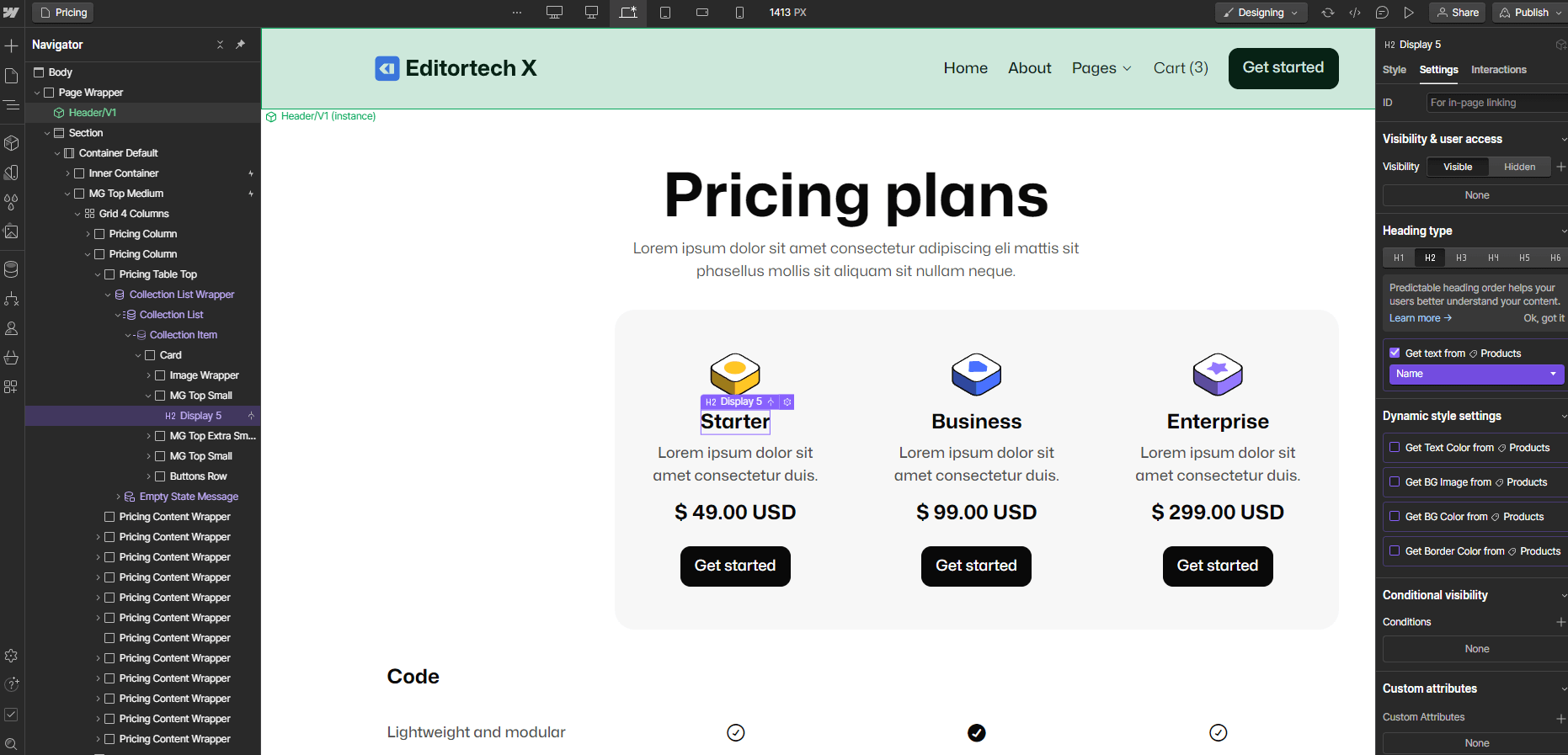
Task: Switch to the tablet breakpoint view
Action: (x=665, y=13)
